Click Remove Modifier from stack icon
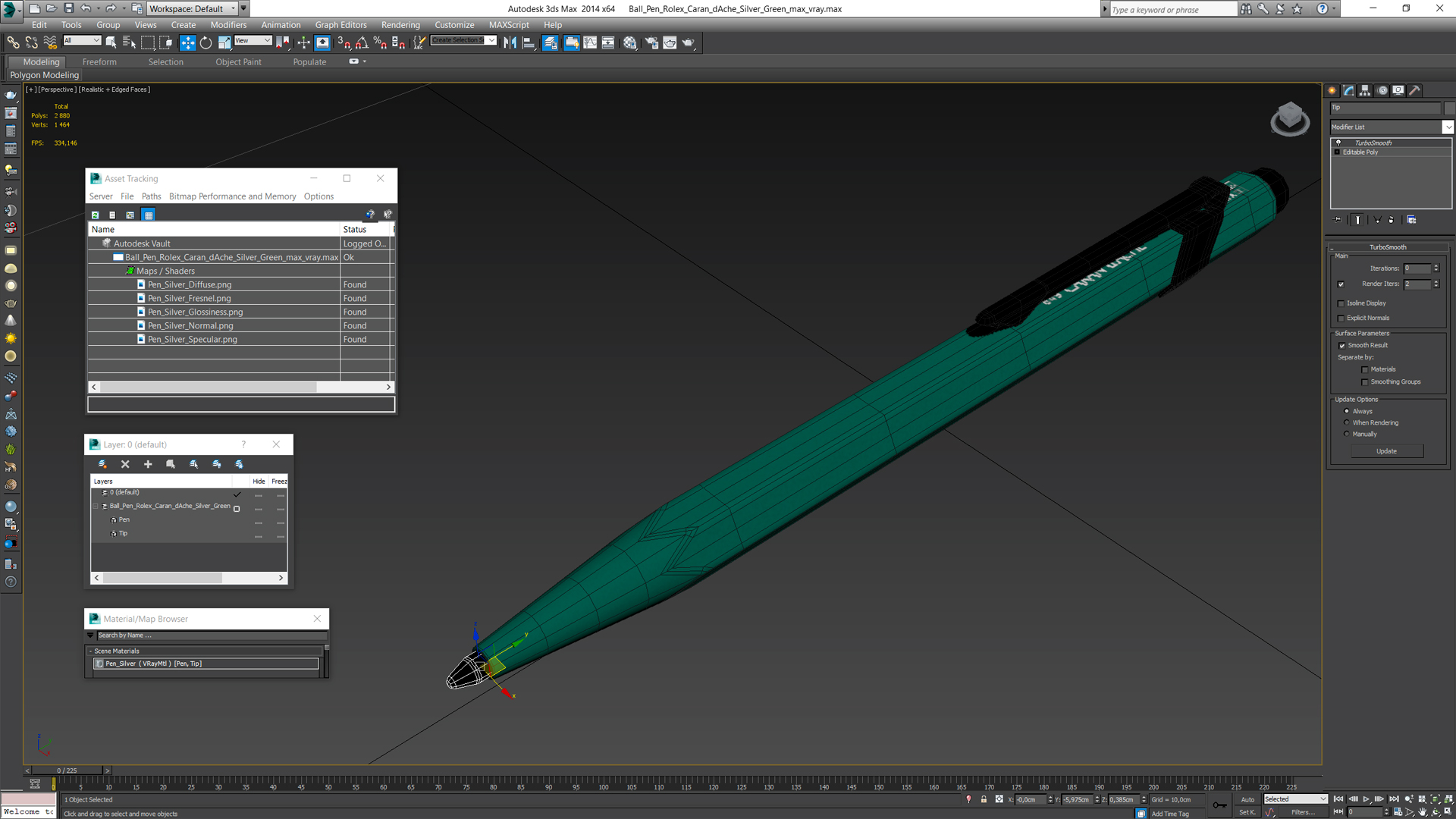 tap(1392, 220)
